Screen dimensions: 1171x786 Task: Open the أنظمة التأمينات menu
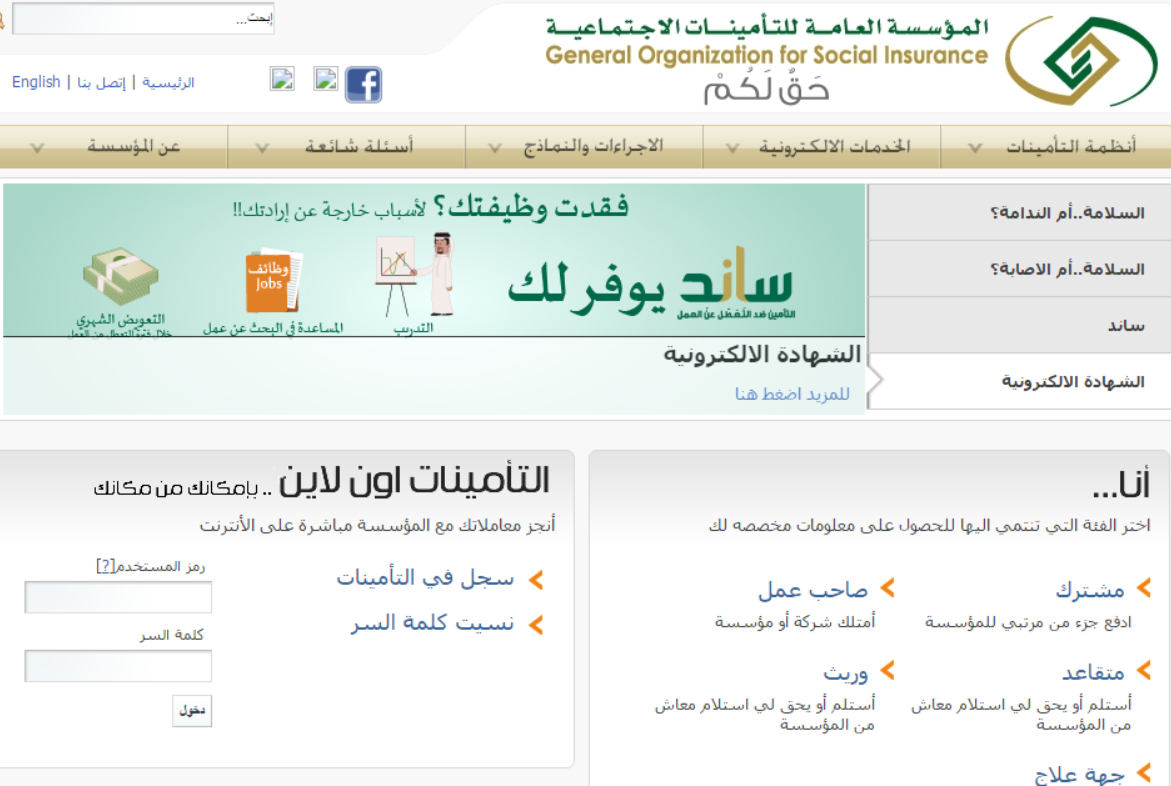coord(1071,146)
